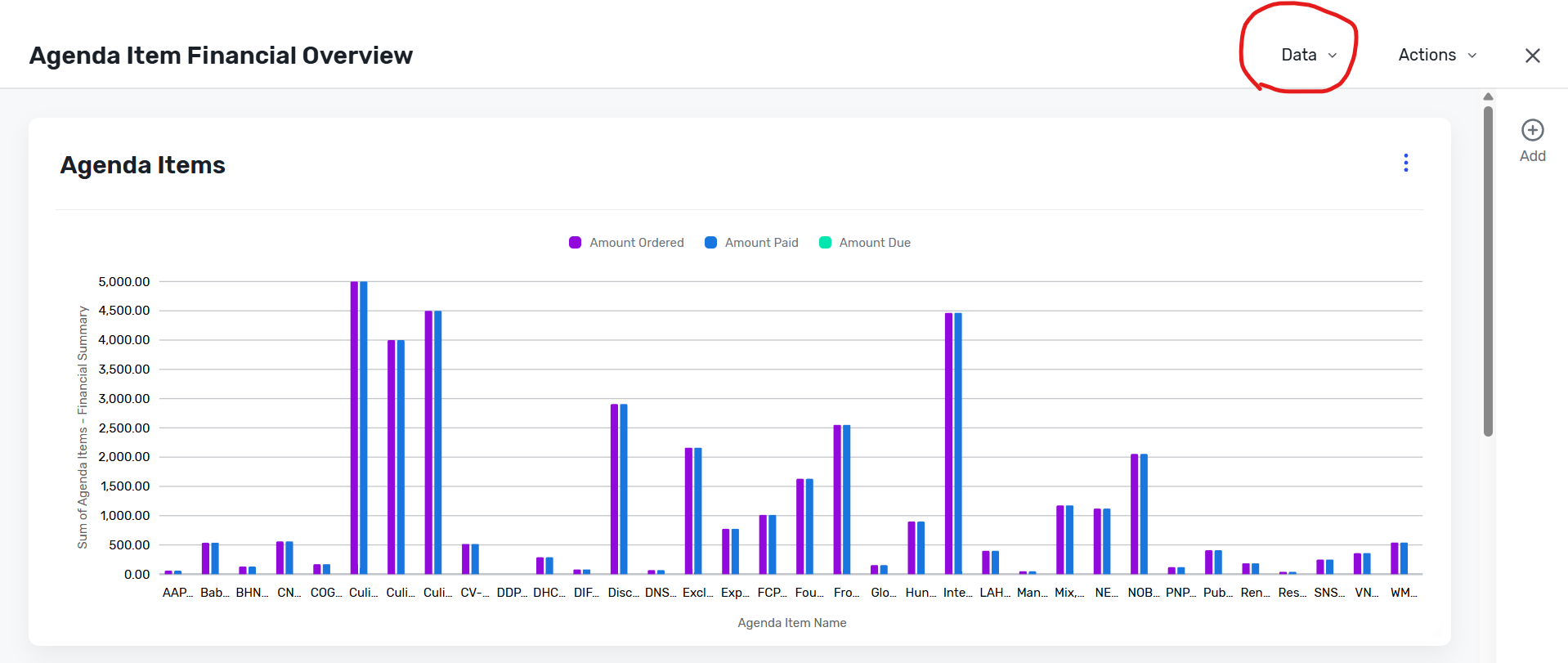
Task: Toggle Amount Due legend series
Action: [865, 243]
